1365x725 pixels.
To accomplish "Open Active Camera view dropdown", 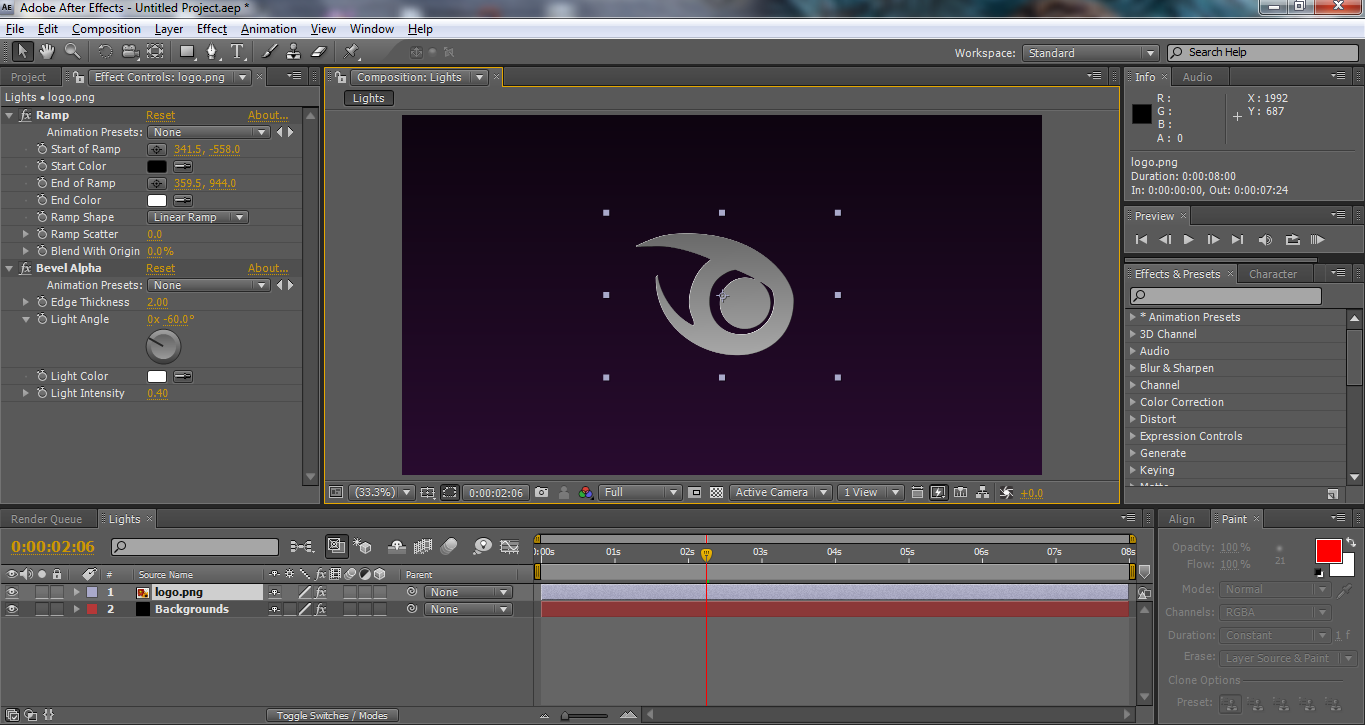I will point(780,492).
